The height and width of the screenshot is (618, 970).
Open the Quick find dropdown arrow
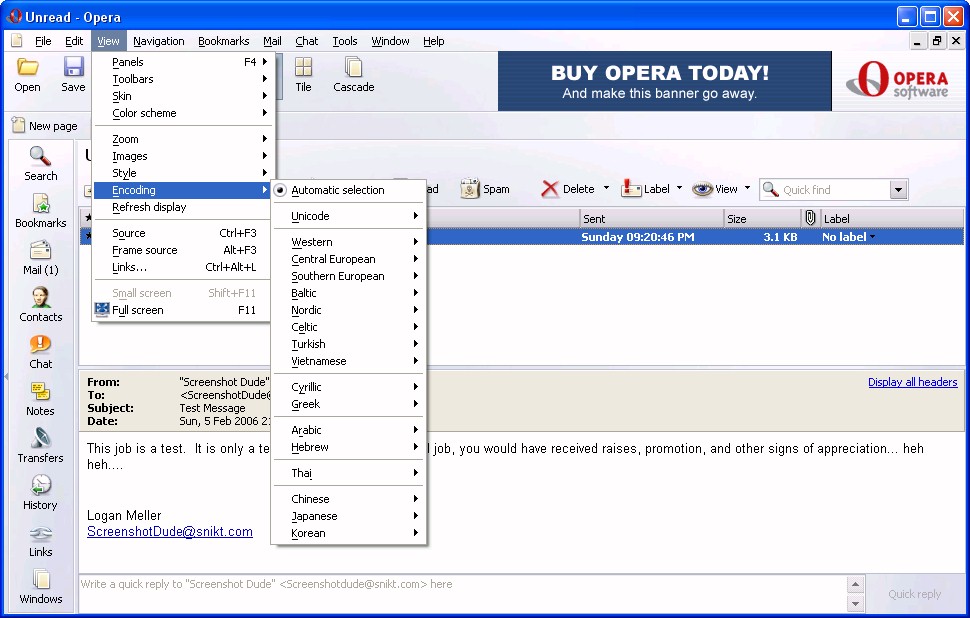898,190
